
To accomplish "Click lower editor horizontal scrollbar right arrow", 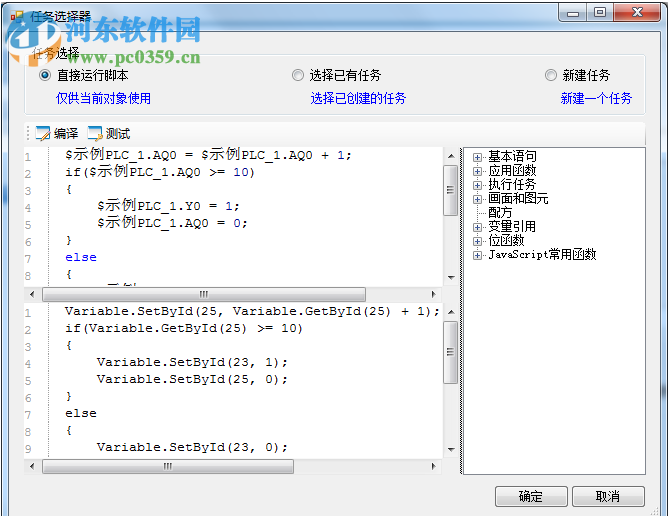I will 433,466.
